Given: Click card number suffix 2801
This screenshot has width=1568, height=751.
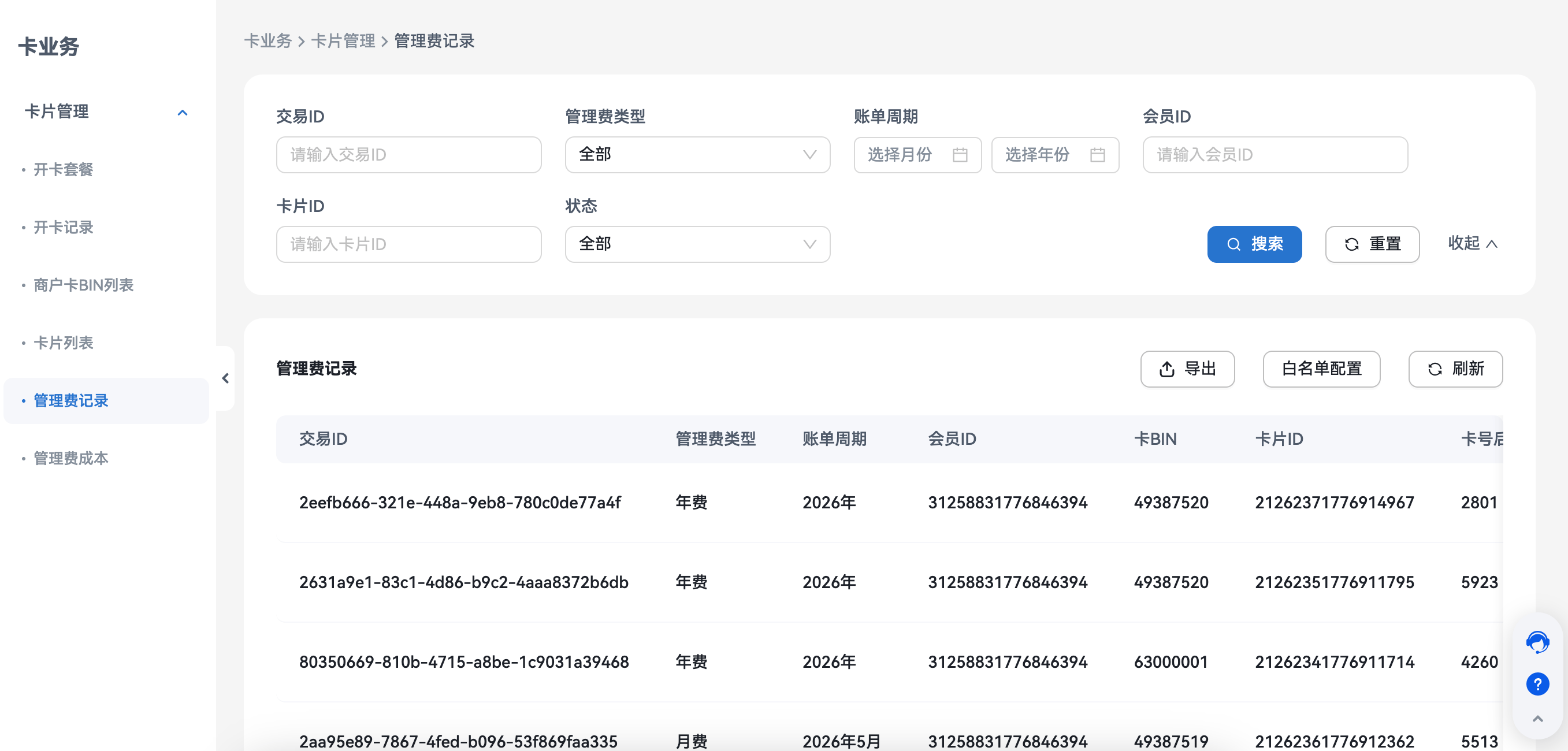Looking at the screenshot, I should (x=1478, y=503).
